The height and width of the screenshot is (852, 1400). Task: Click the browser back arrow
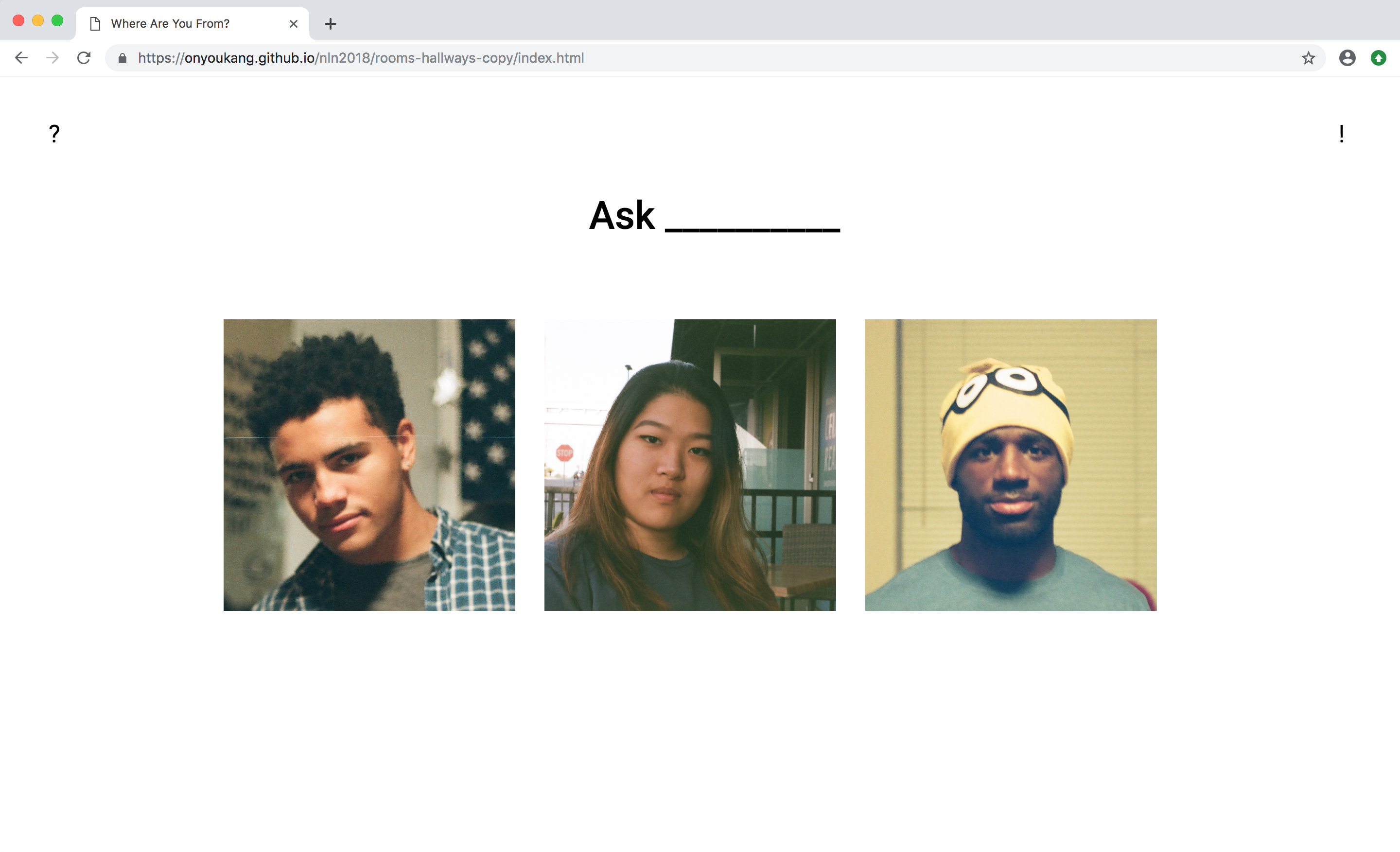pyautogui.click(x=21, y=58)
